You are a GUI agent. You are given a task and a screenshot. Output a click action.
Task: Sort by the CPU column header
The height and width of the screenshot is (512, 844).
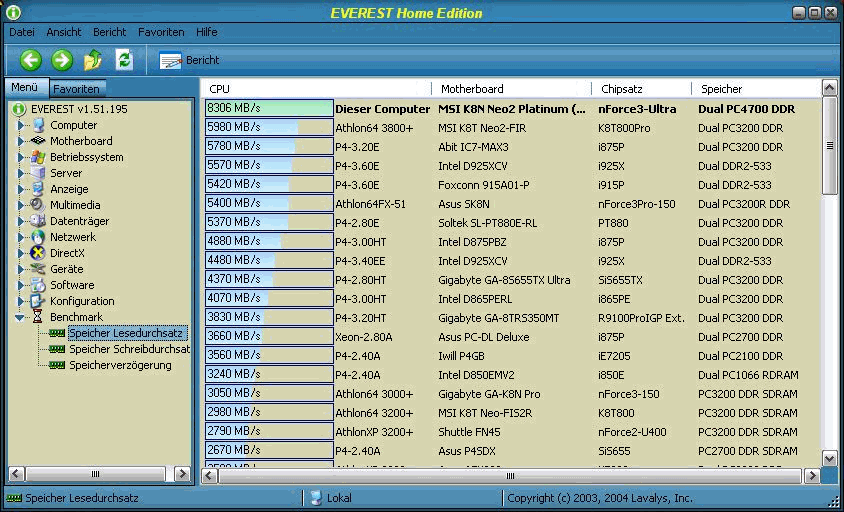[316, 89]
